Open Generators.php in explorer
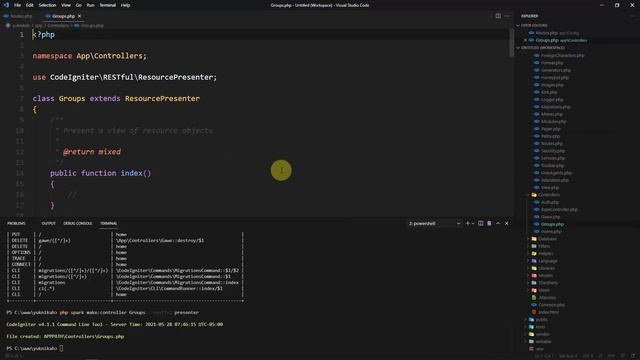The image size is (640, 360). 556,70
